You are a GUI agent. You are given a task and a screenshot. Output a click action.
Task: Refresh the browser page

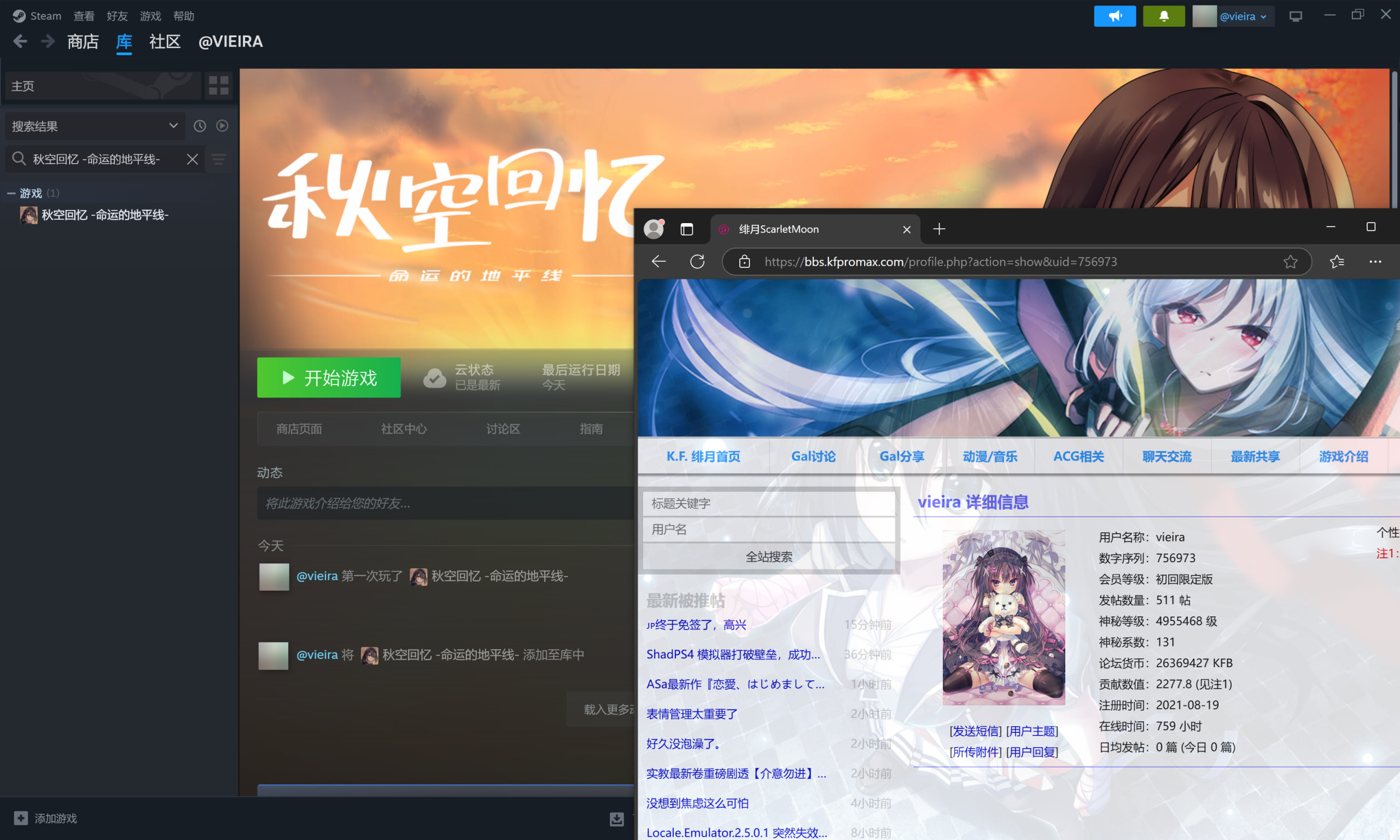[697, 261]
